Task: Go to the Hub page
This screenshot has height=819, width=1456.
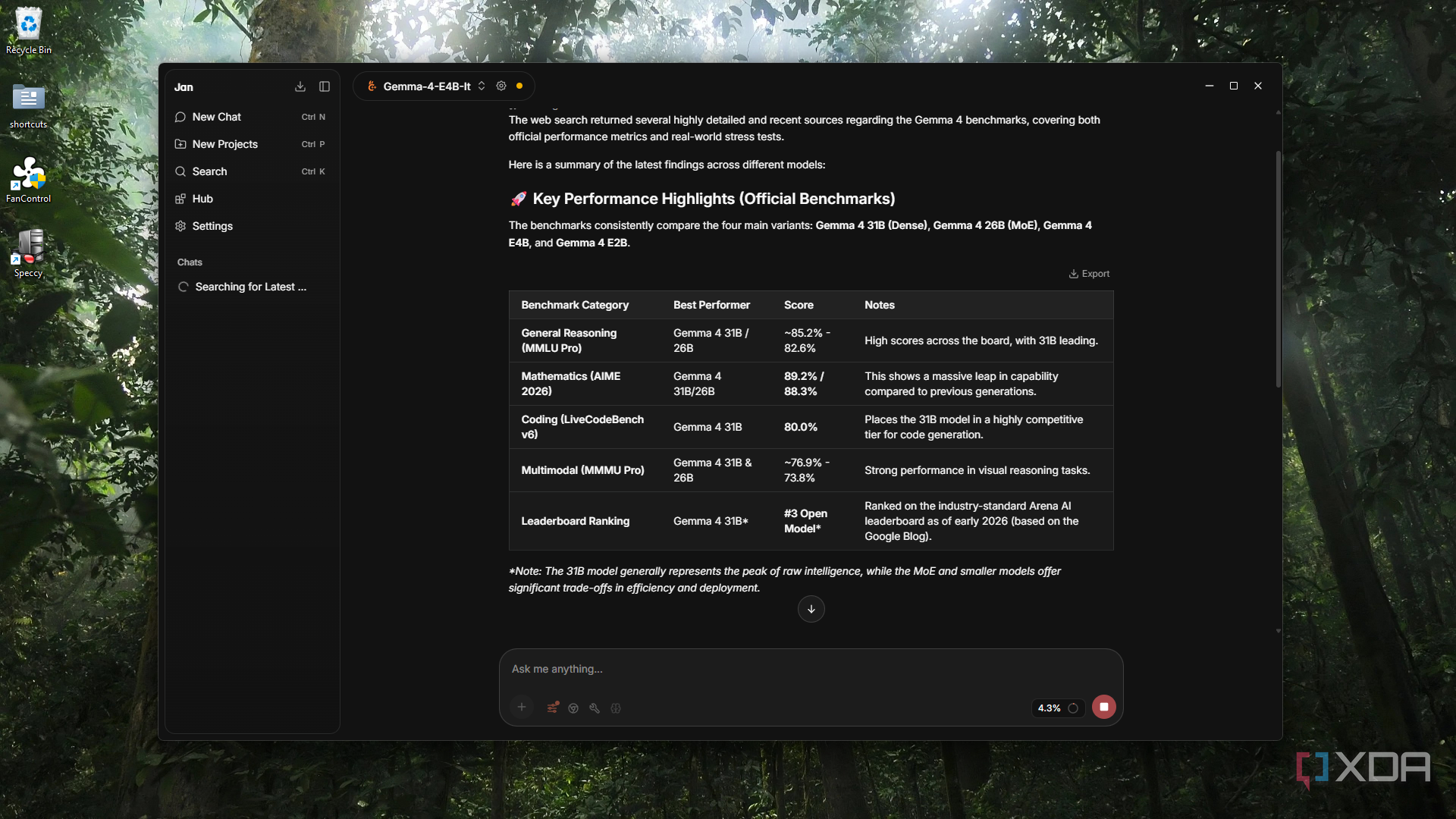Action: tap(253, 199)
